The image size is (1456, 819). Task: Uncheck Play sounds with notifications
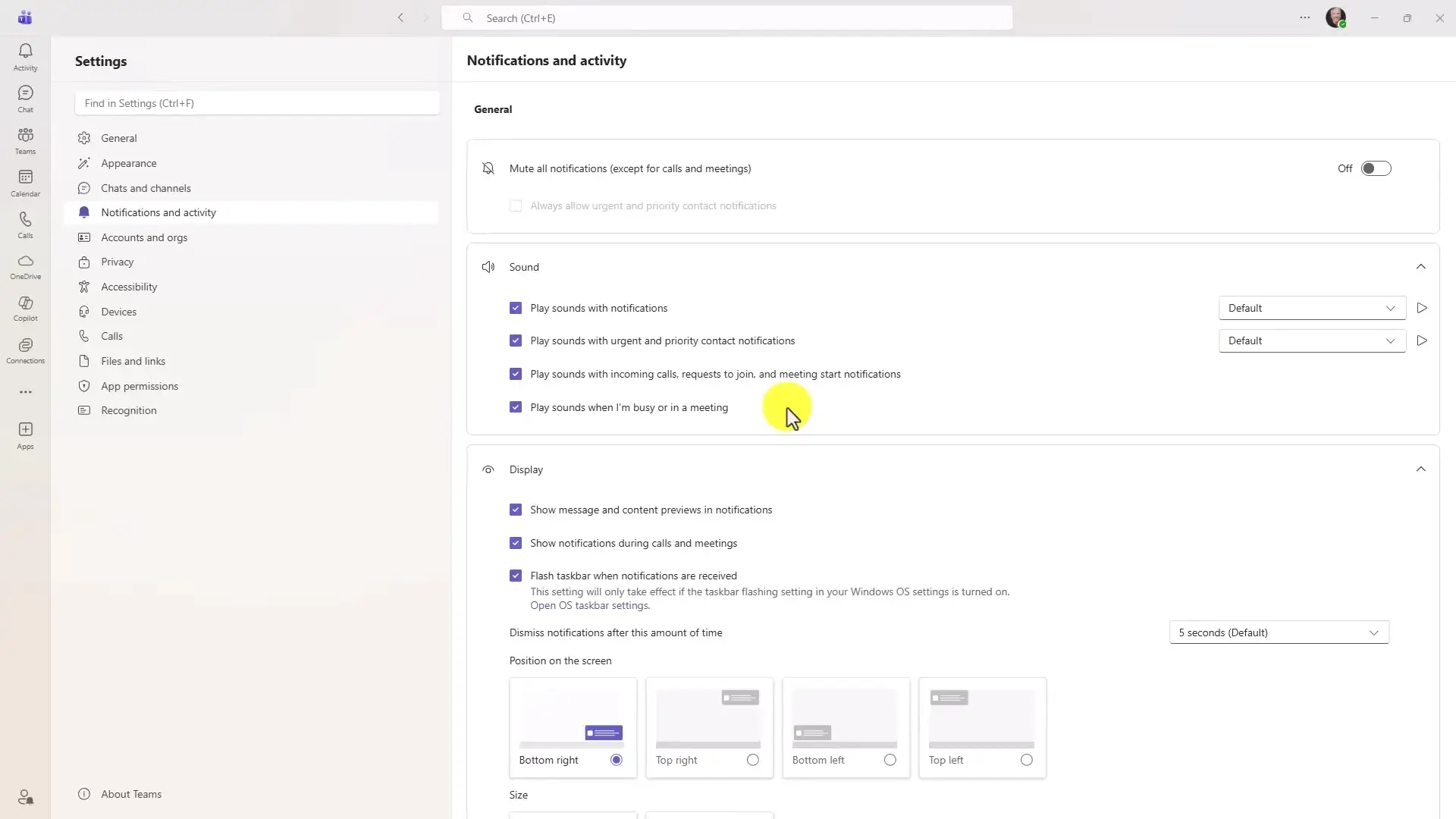pyautogui.click(x=516, y=308)
